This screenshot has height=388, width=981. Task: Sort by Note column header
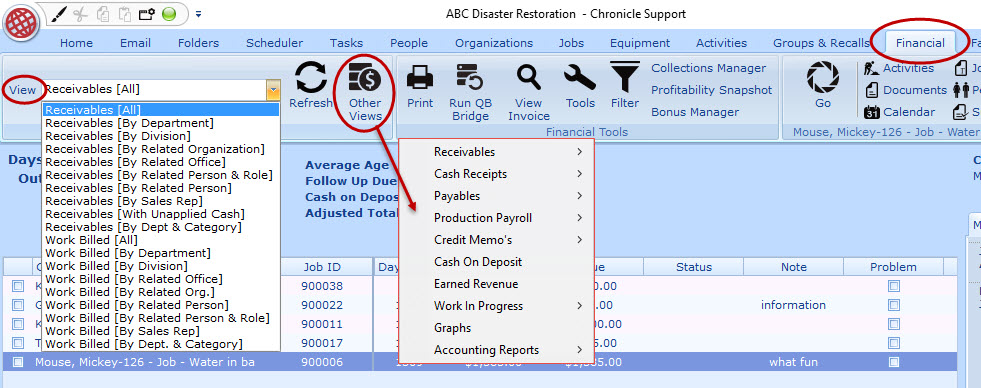(x=793, y=267)
